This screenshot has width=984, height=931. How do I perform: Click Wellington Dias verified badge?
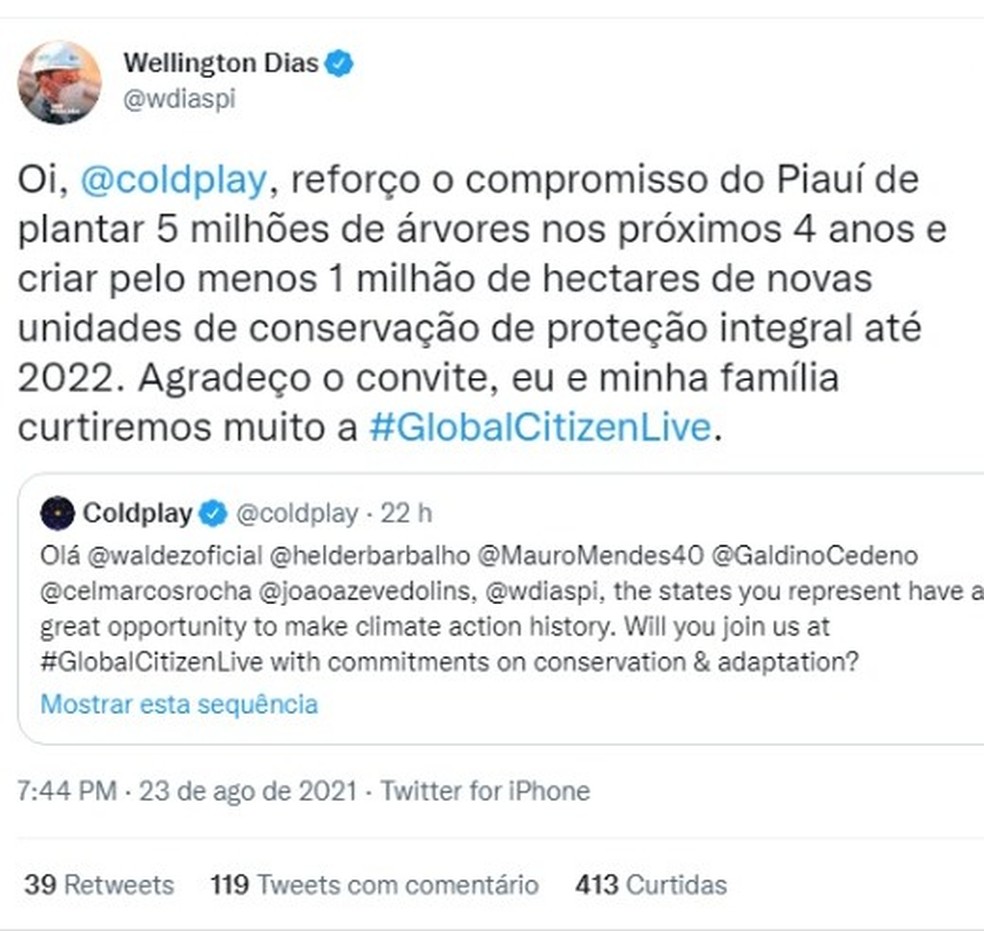point(339,63)
